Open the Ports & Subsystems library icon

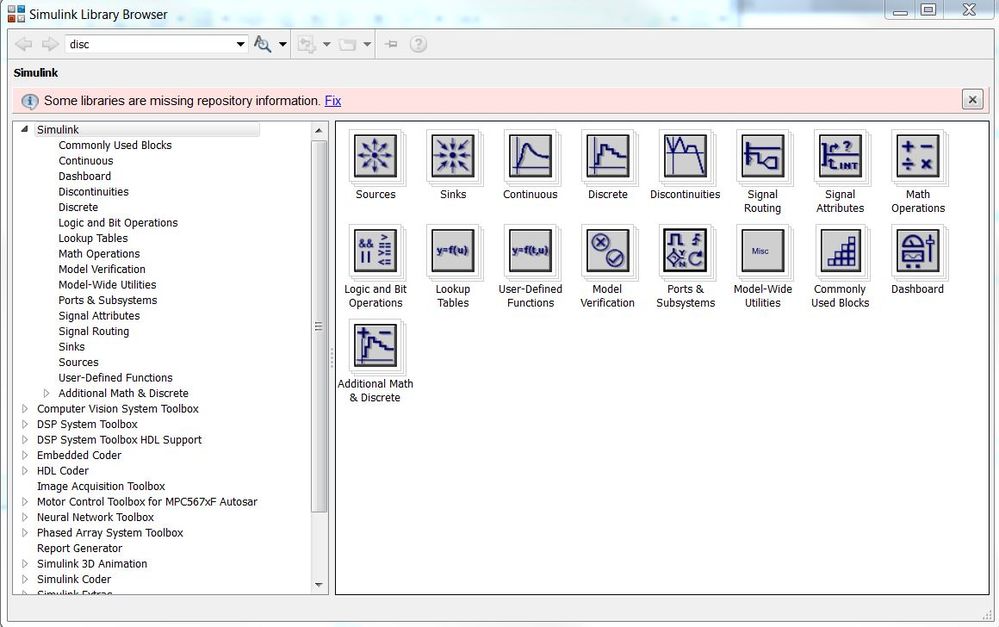[685, 250]
